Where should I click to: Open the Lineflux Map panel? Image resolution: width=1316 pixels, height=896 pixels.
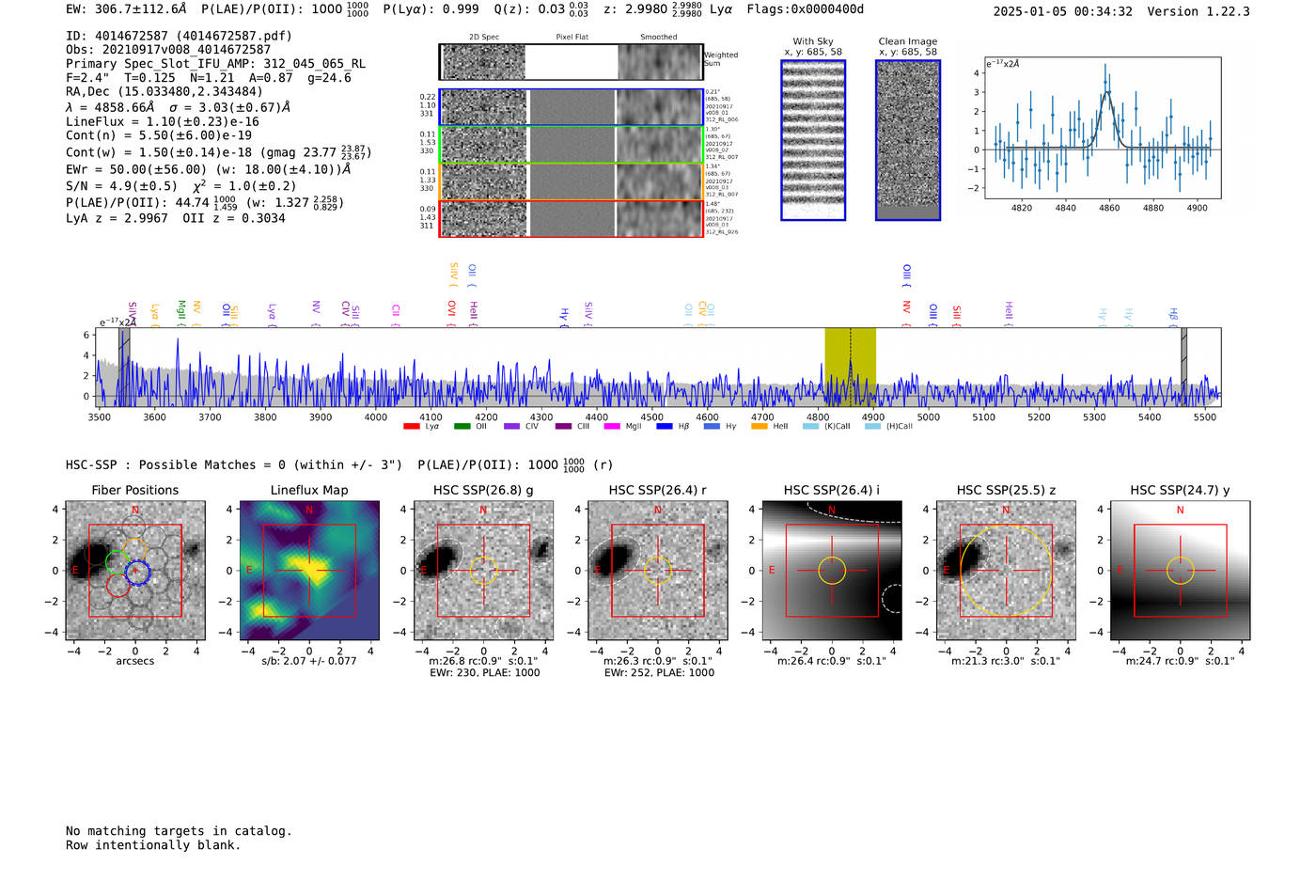[309, 571]
